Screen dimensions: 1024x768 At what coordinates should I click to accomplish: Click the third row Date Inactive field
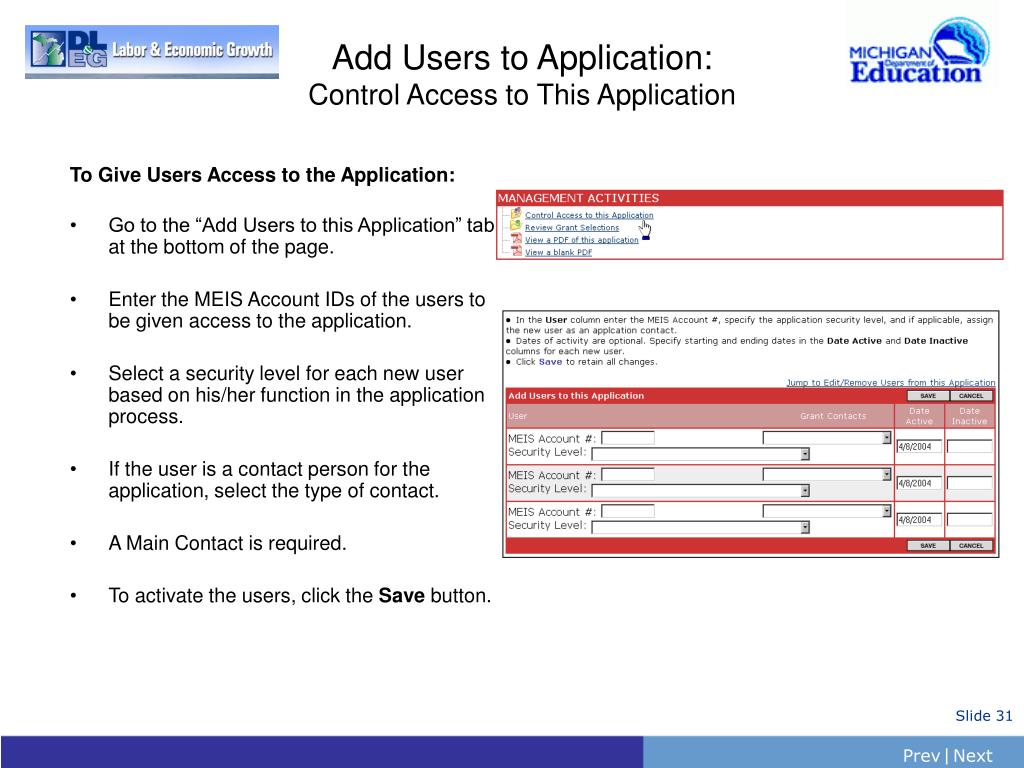click(969, 520)
